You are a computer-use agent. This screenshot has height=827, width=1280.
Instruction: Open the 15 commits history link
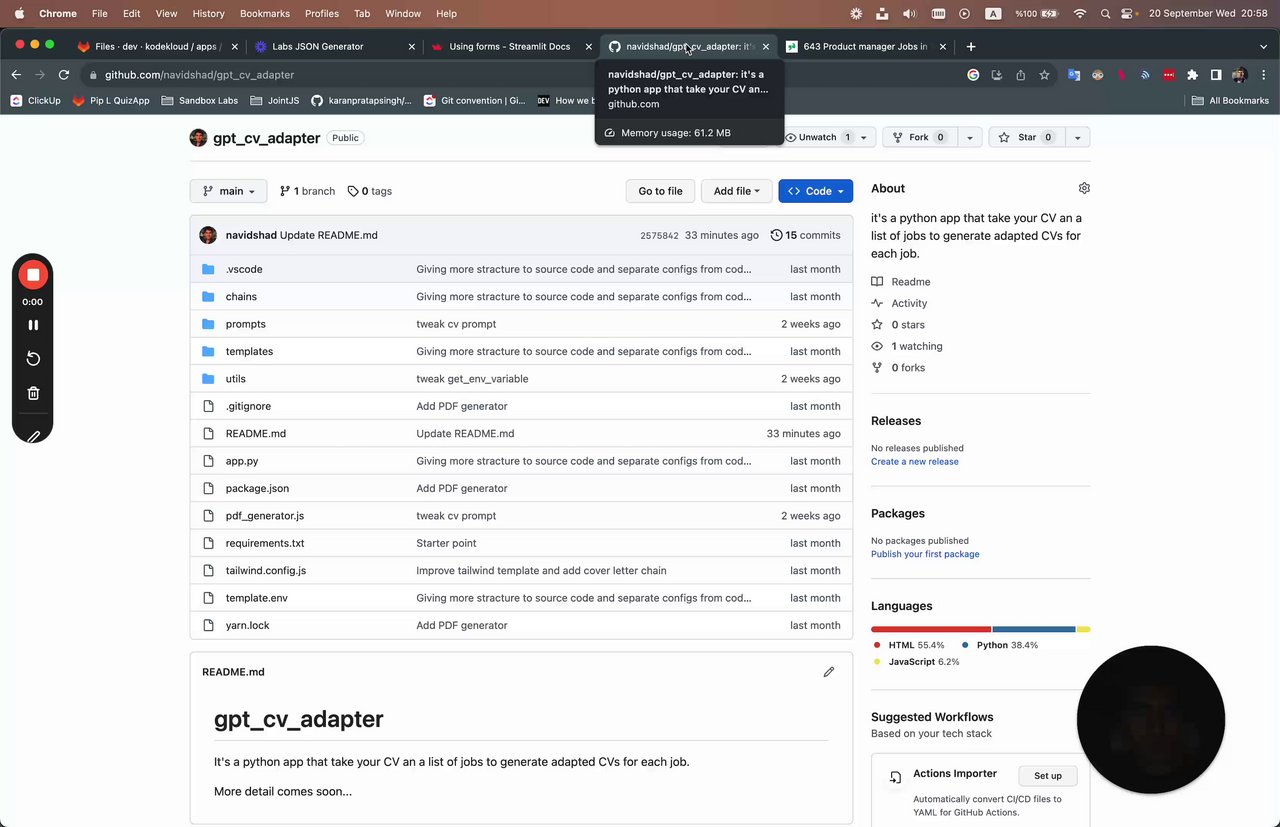coord(806,235)
